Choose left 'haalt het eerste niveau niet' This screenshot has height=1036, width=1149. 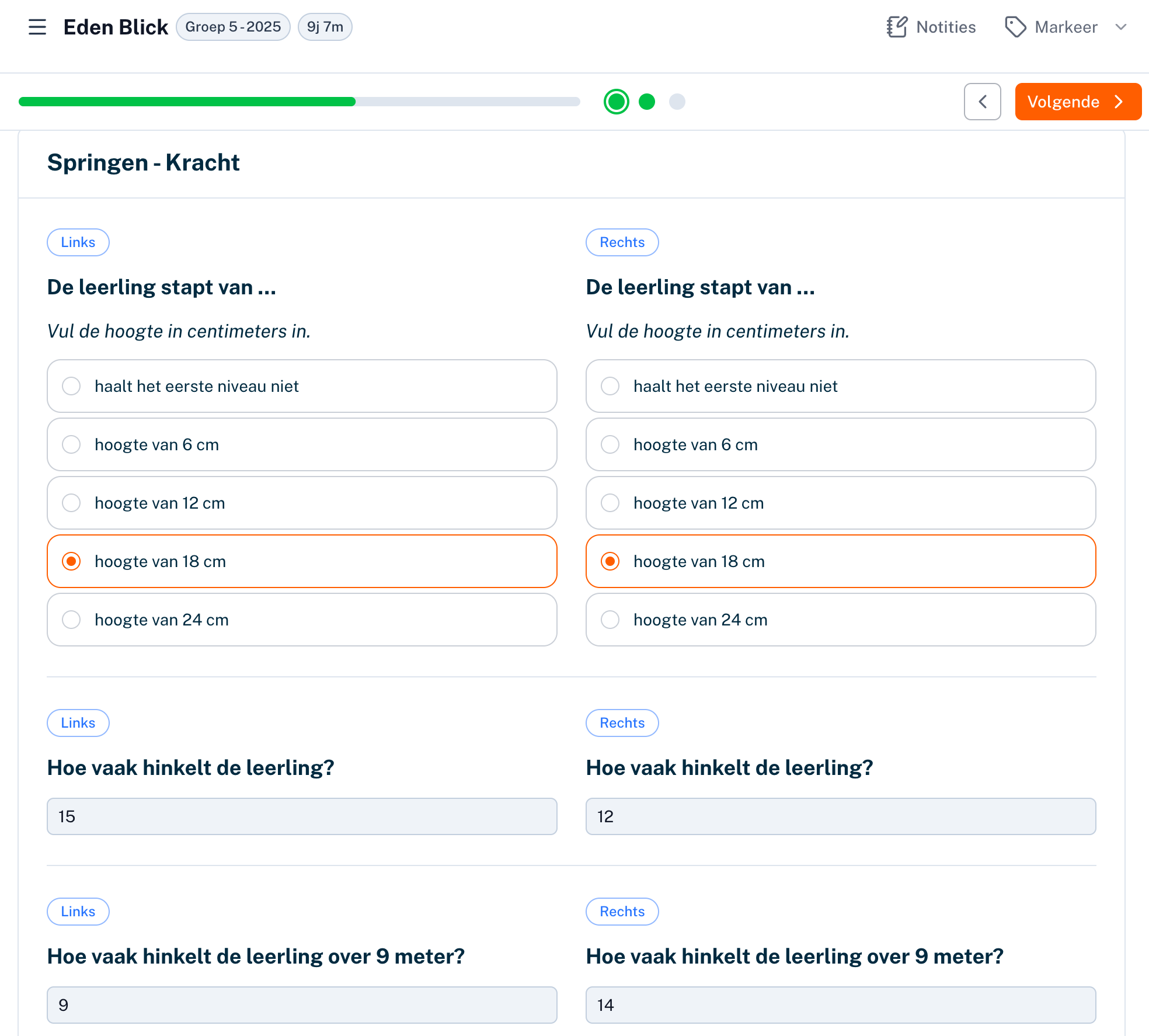tap(302, 386)
